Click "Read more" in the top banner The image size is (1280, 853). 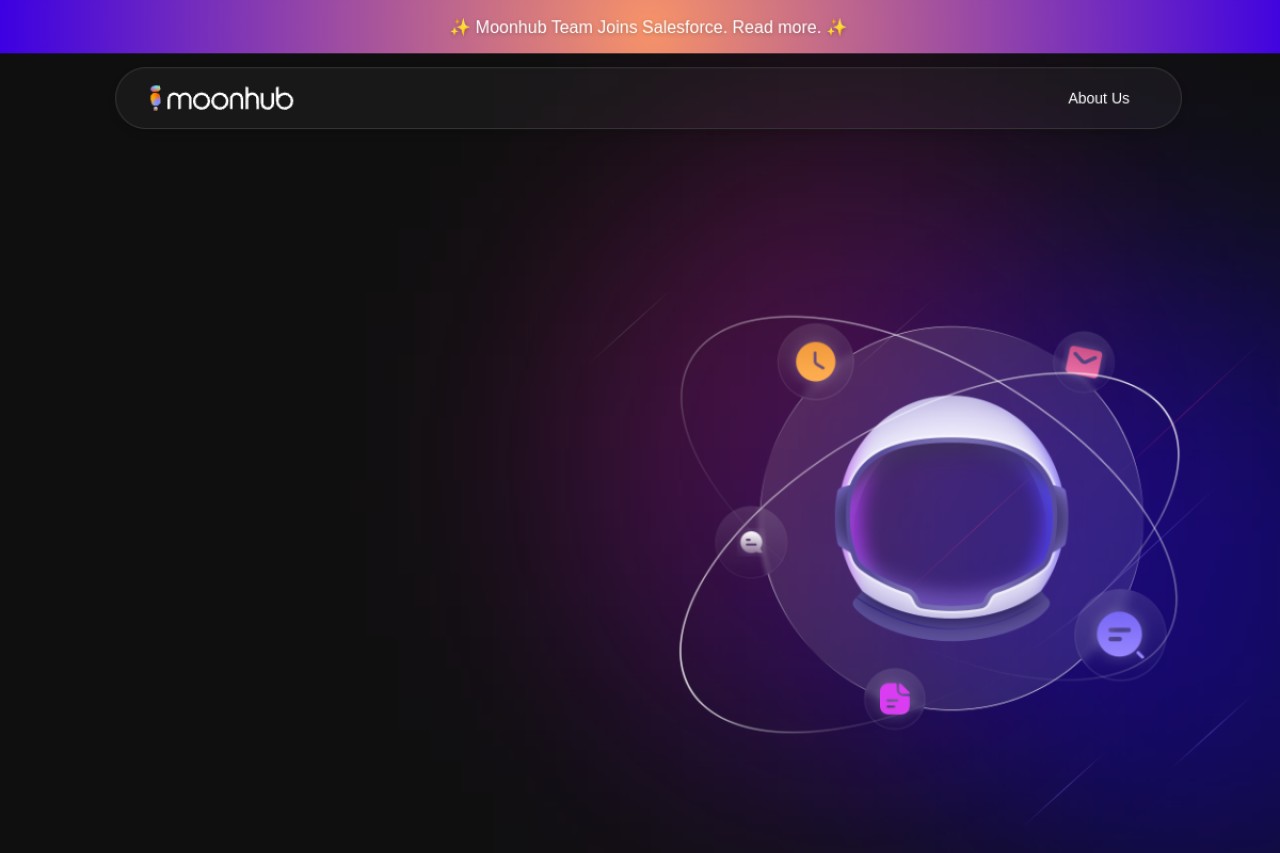click(776, 27)
